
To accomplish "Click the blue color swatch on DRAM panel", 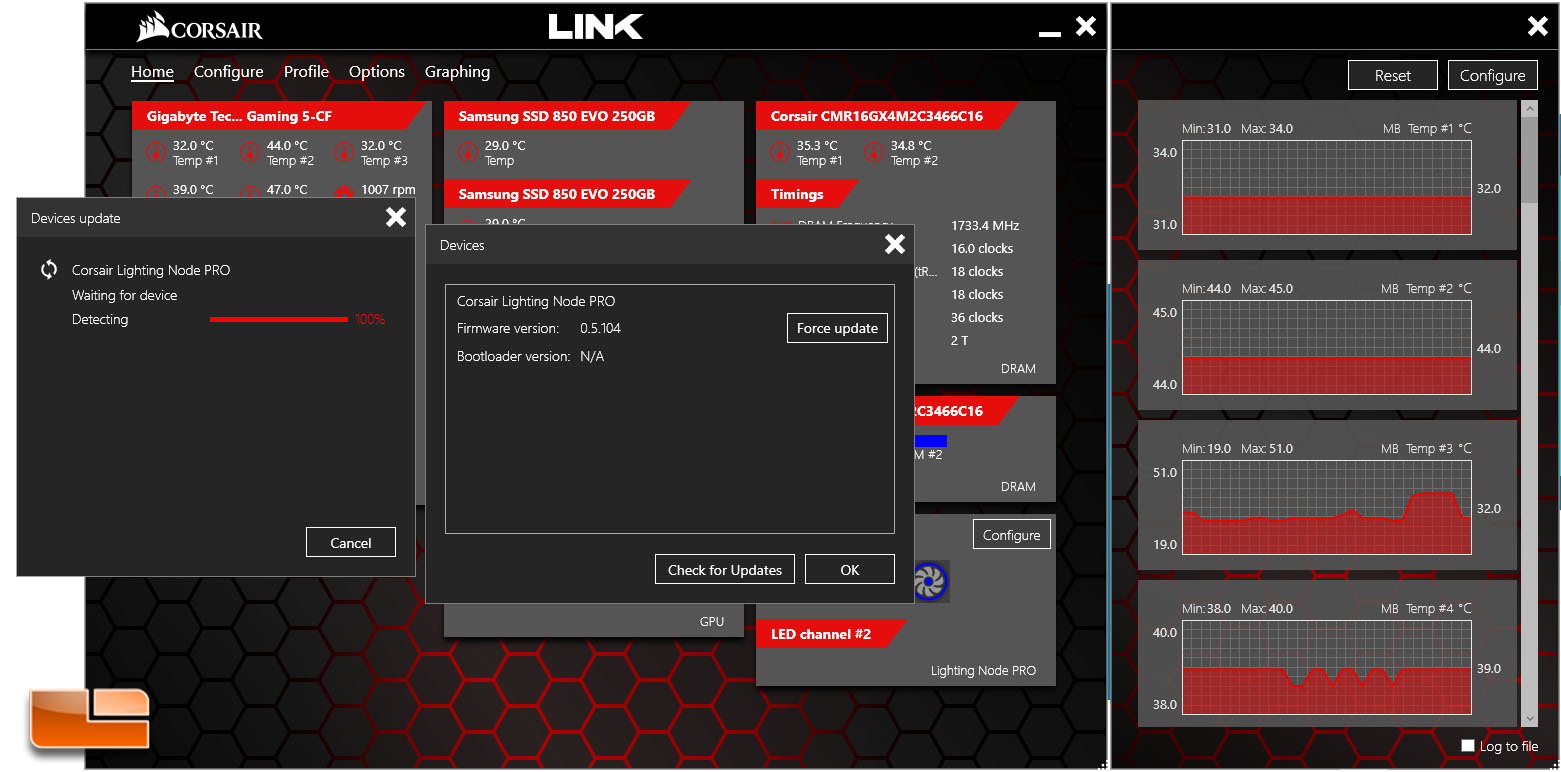I will (x=931, y=440).
